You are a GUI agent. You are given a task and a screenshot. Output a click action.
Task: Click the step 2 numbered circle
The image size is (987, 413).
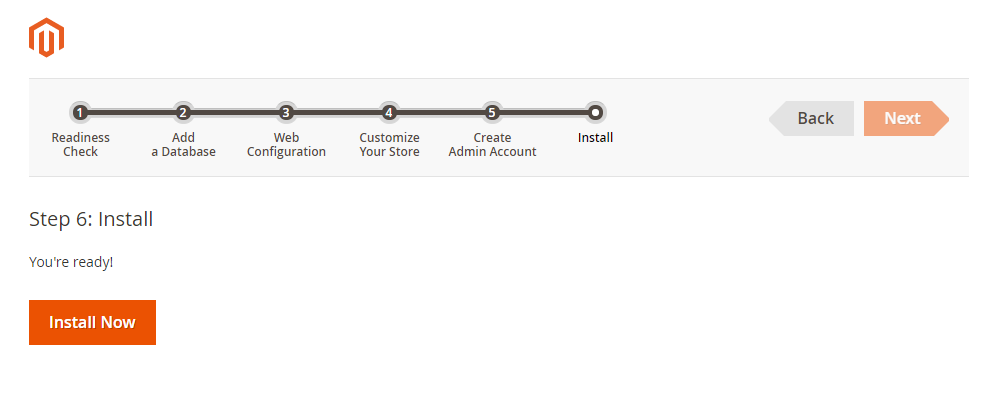click(183, 112)
